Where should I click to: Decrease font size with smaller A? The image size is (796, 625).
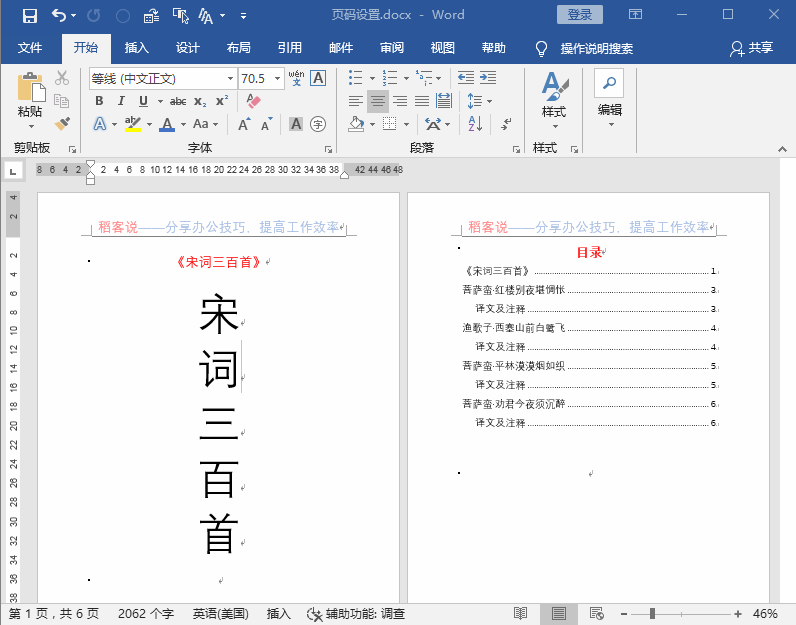tap(266, 124)
